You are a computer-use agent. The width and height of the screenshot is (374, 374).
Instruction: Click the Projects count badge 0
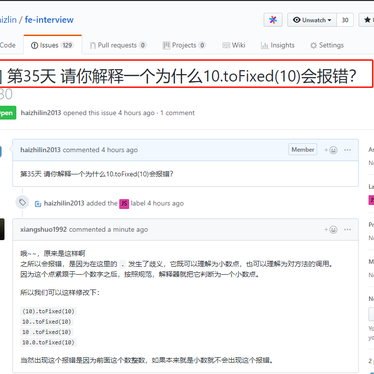click(202, 45)
